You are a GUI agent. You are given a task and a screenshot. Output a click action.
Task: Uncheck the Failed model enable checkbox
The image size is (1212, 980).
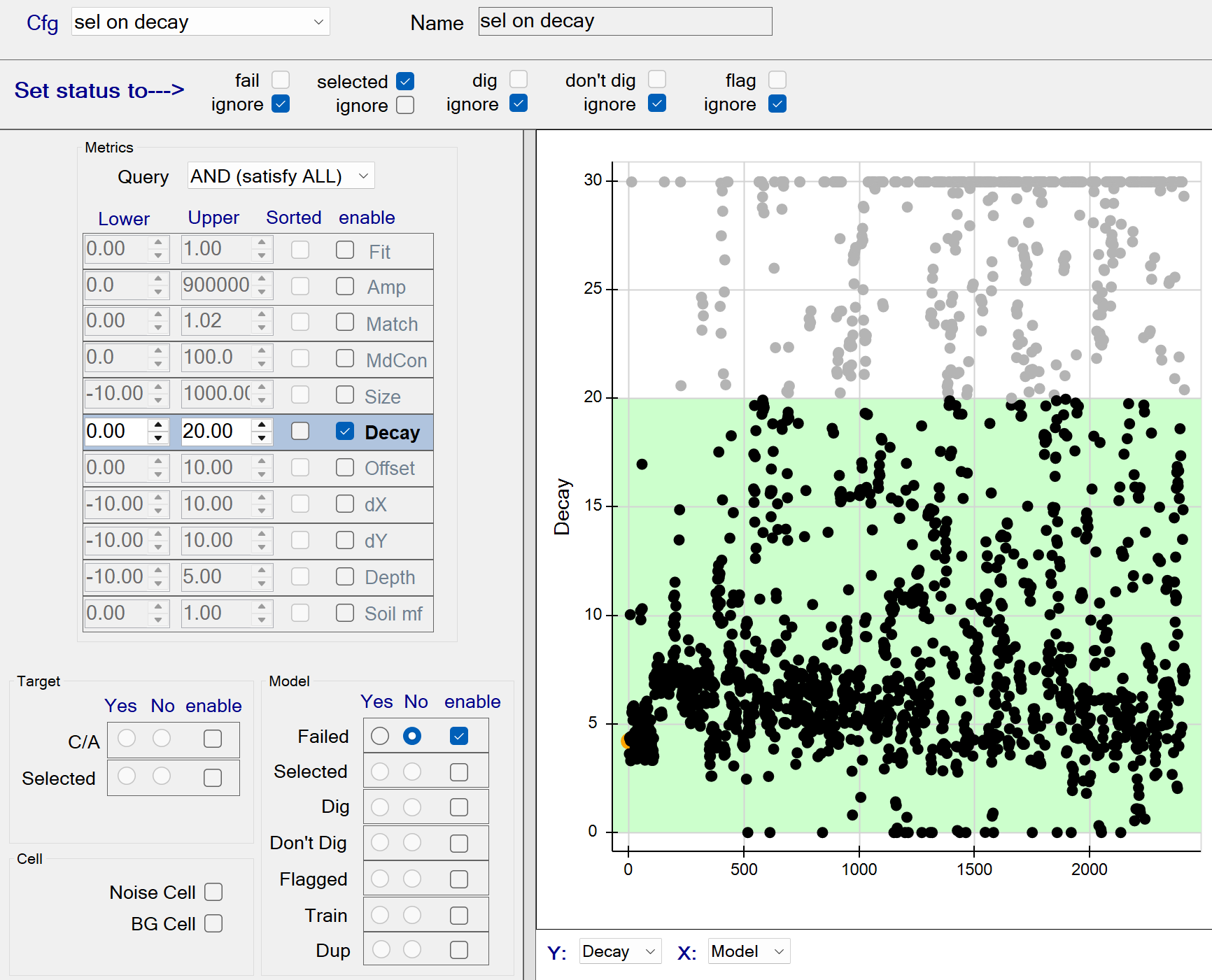click(x=459, y=736)
